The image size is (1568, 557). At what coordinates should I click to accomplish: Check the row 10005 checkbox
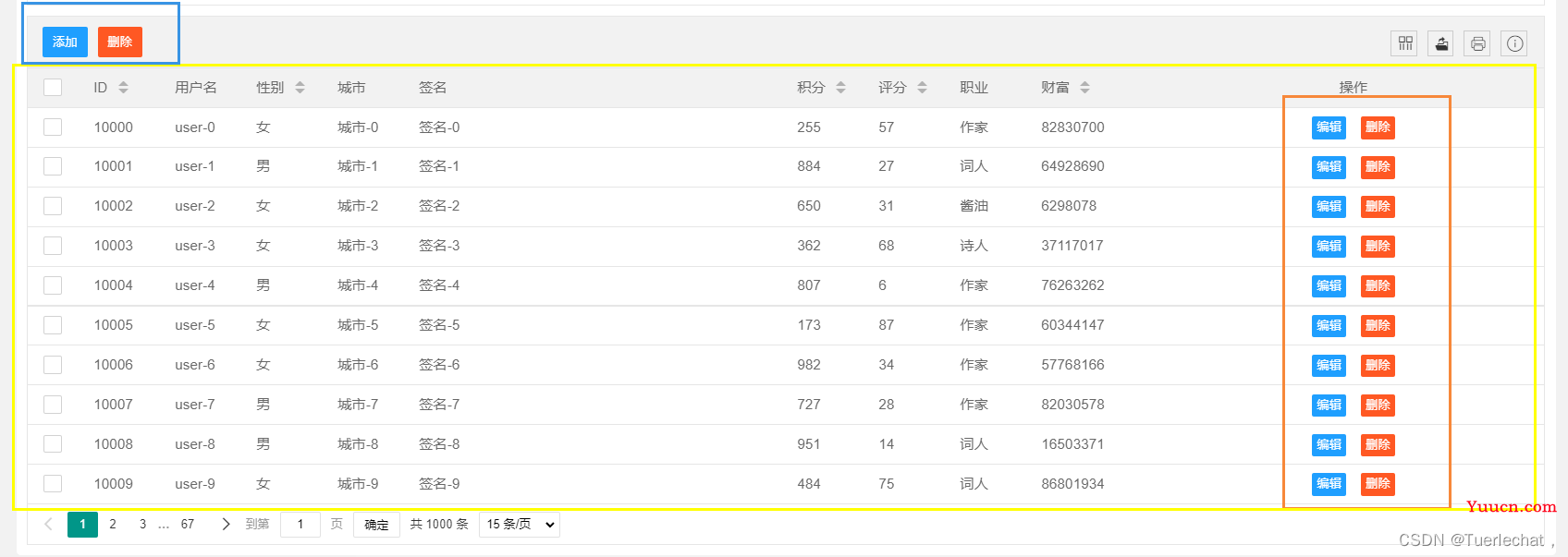click(53, 325)
